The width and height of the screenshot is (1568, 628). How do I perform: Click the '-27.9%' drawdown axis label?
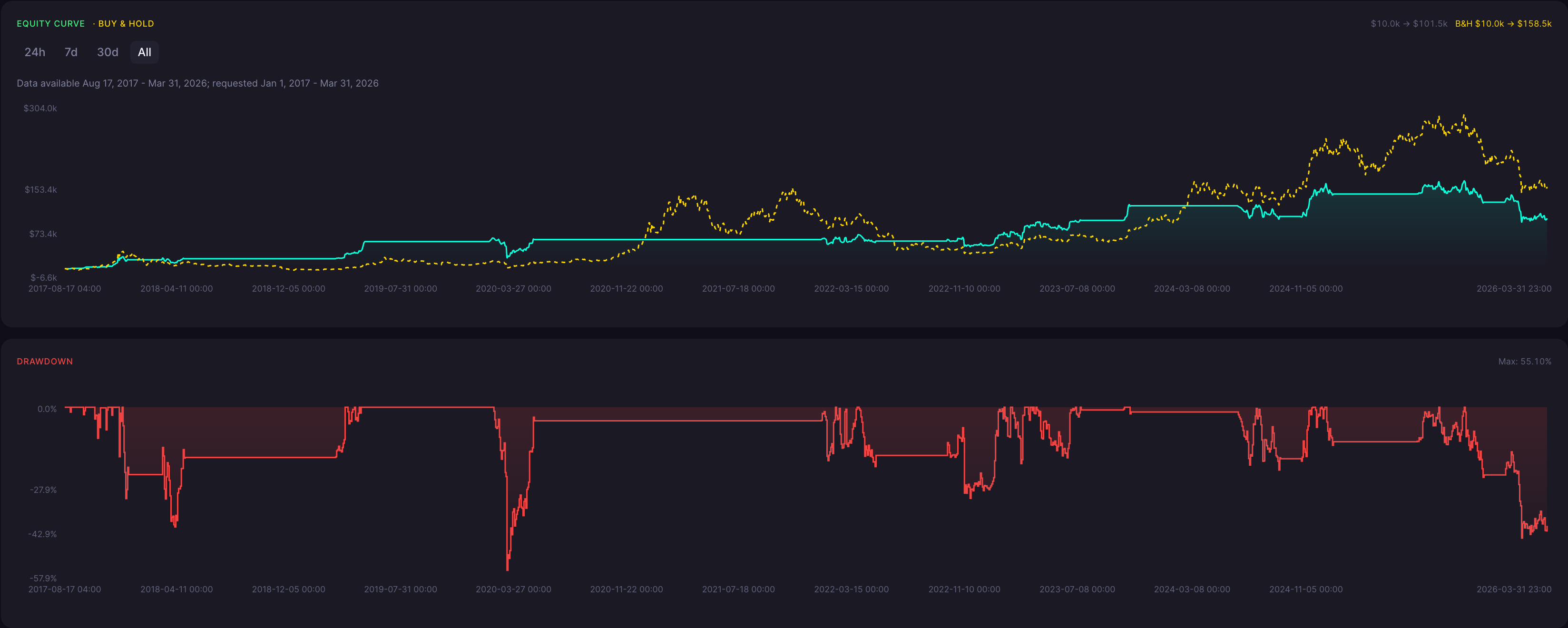click(x=43, y=490)
